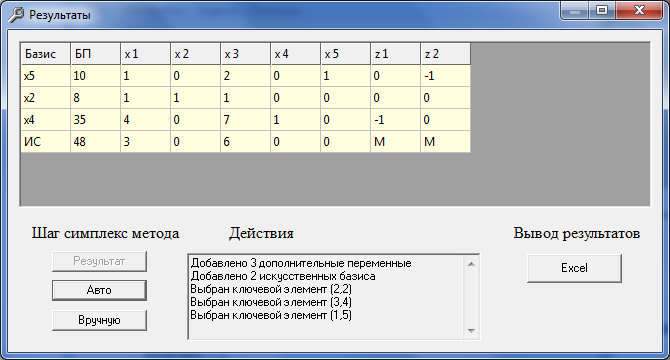Click the Авто button
The width and height of the screenshot is (670, 360).
pos(99,290)
